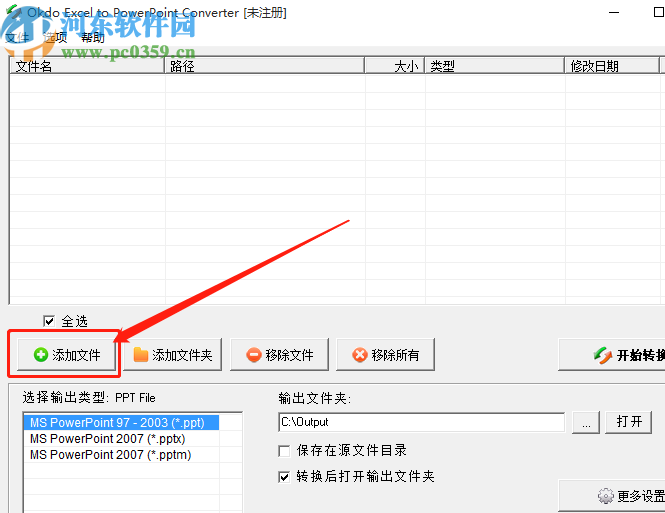
Task: Click the orange folder Add Folder icon
Action: coord(140,354)
